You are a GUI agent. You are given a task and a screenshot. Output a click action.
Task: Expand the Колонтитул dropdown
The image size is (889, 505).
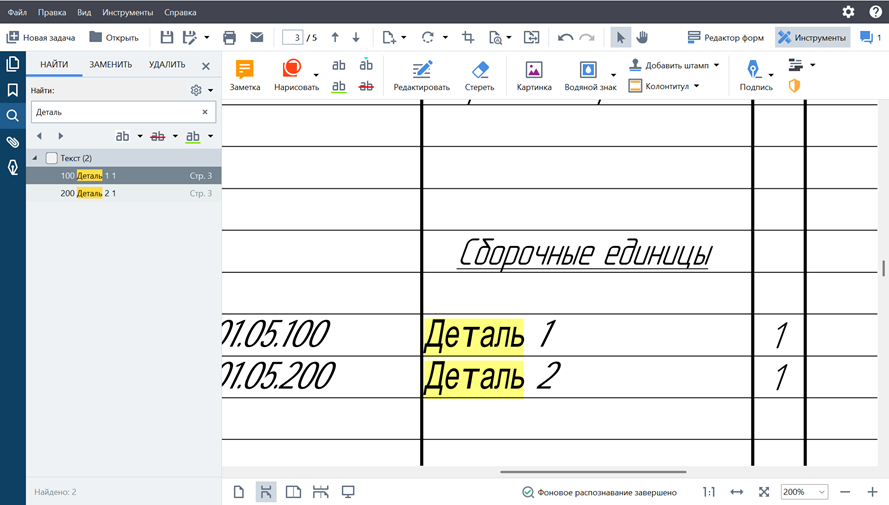pos(696,86)
